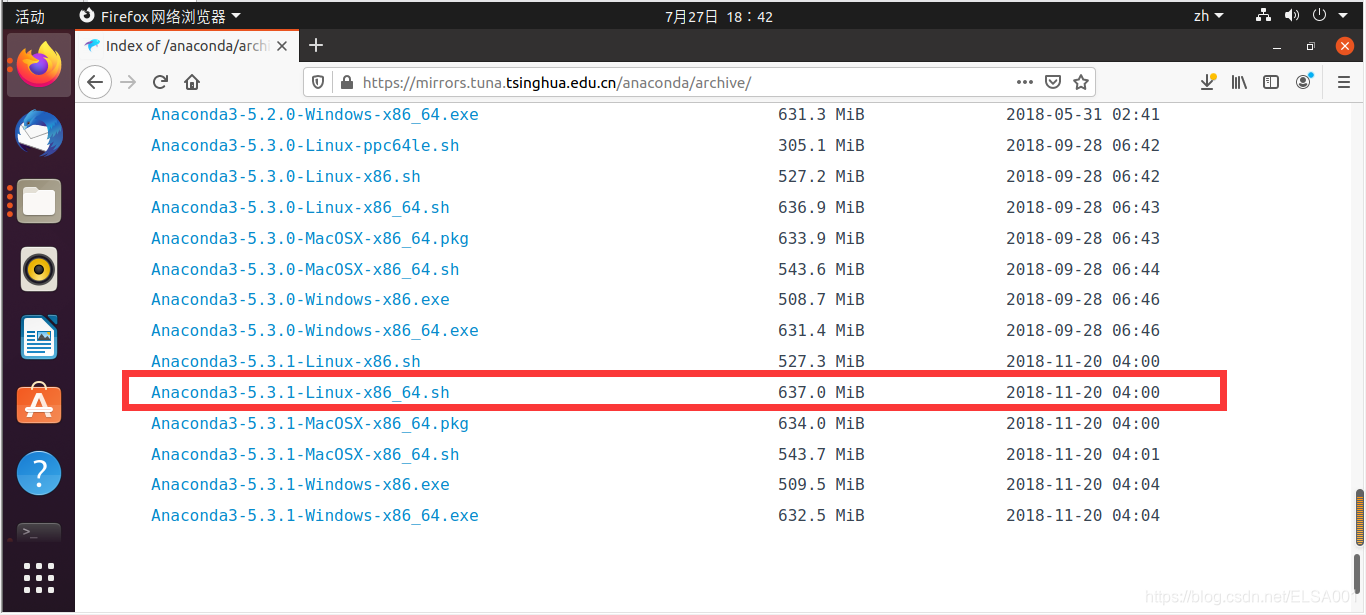1366x615 pixels.
Task: Reload the current page
Action: coord(160,82)
